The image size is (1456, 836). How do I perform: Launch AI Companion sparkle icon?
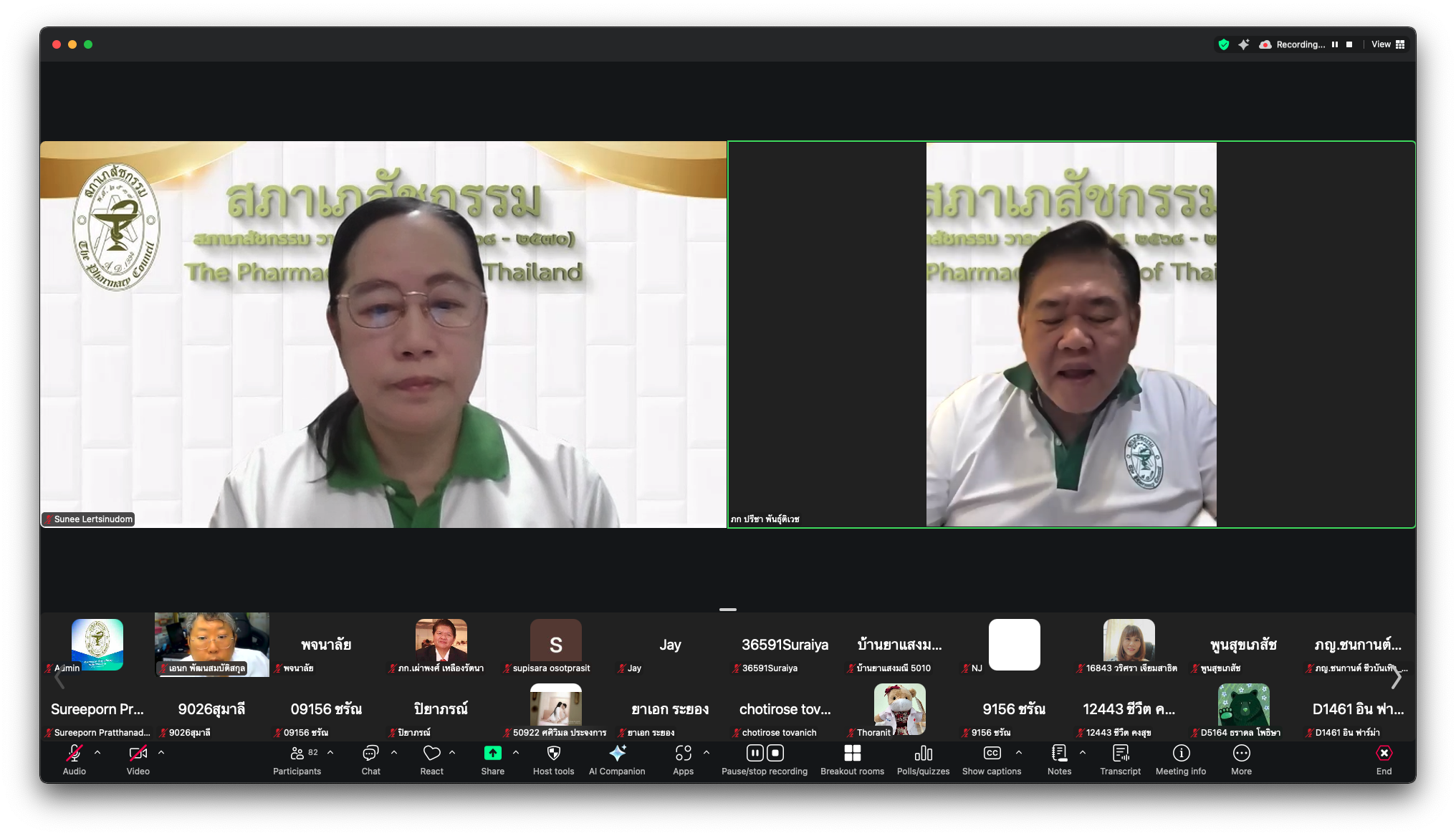pos(617,754)
